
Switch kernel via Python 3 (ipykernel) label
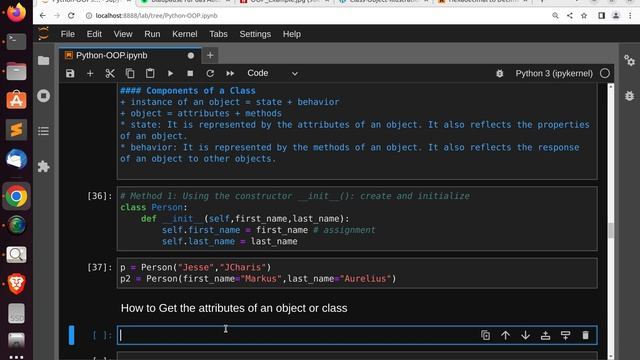(x=554, y=73)
